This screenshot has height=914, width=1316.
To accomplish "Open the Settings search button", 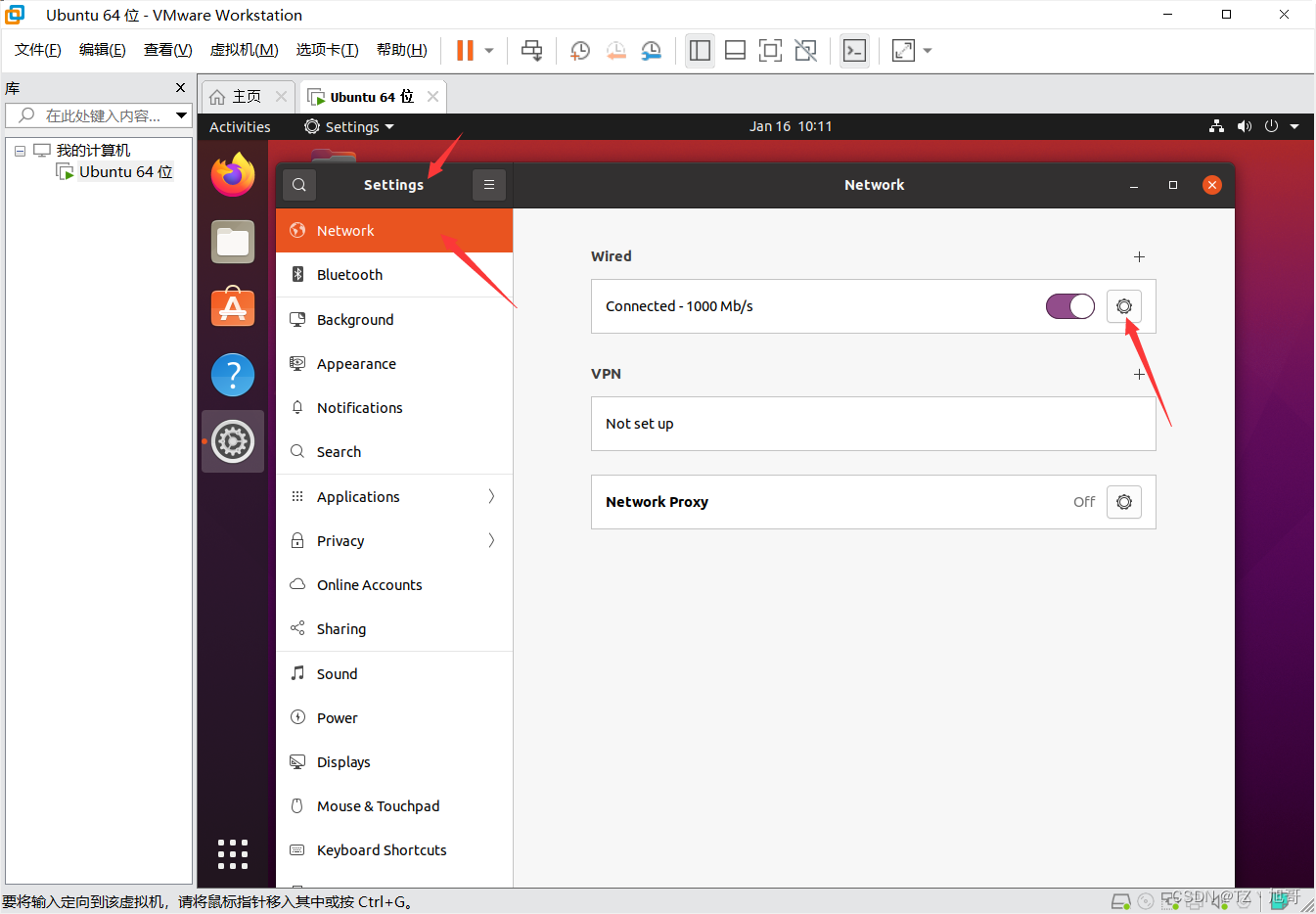I will point(299,185).
